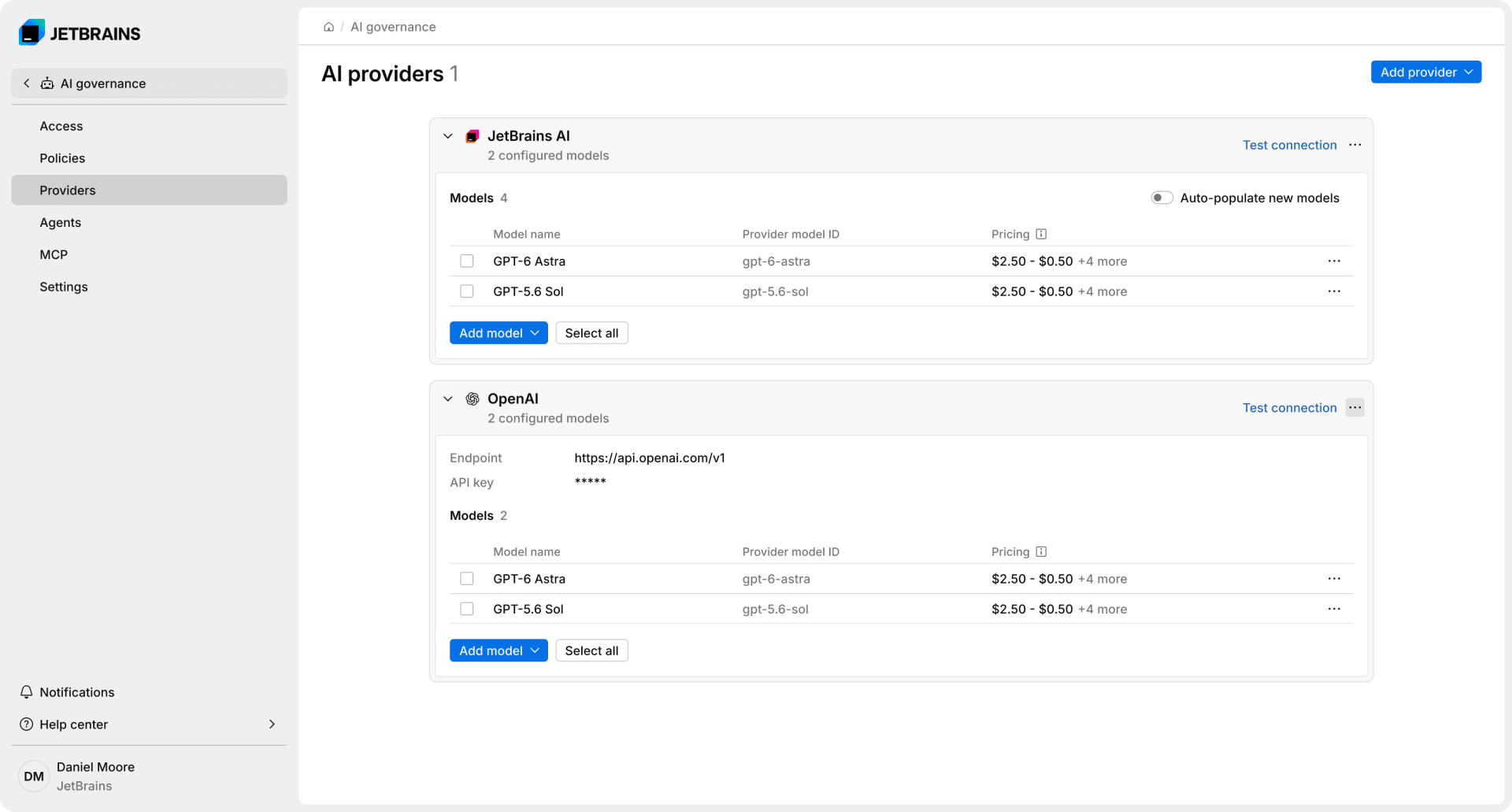1512x812 pixels.
Task: Click the Pricing info icon in OpenAI table
Action: coord(1041,551)
